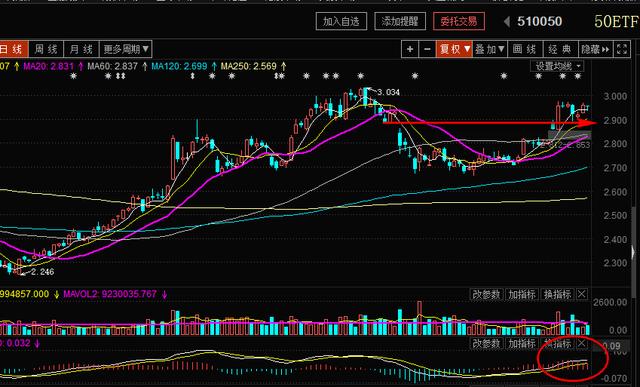
Task: Switch to 经典 classic layout
Action: pyautogui.click(x=560, y=49)
